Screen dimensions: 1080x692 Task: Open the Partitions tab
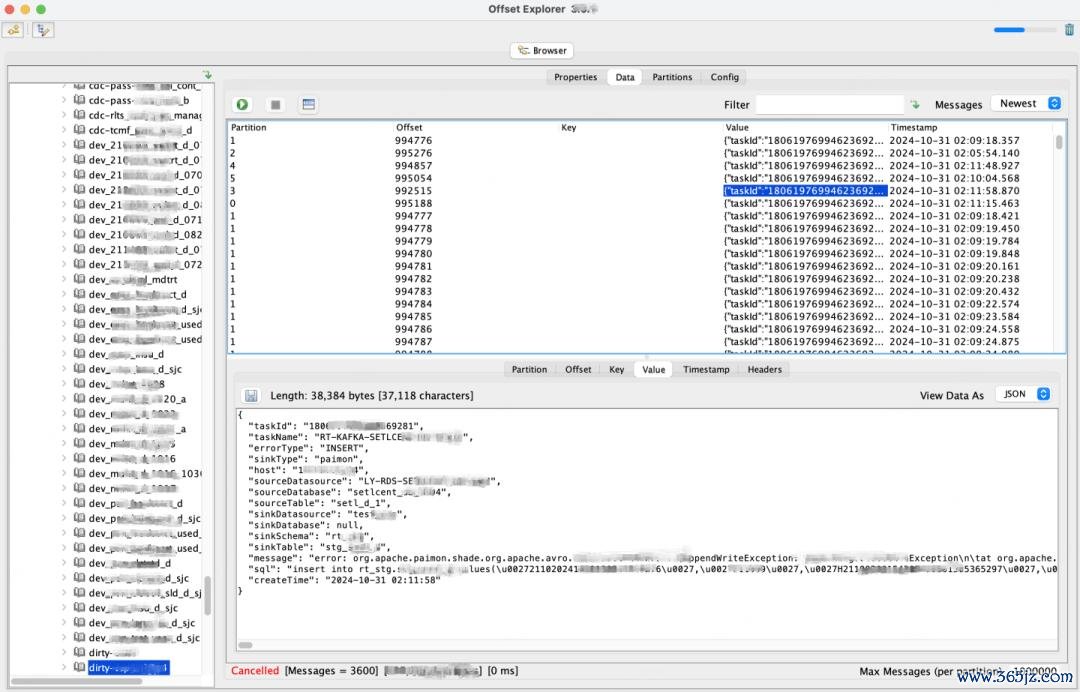[672, 77]
